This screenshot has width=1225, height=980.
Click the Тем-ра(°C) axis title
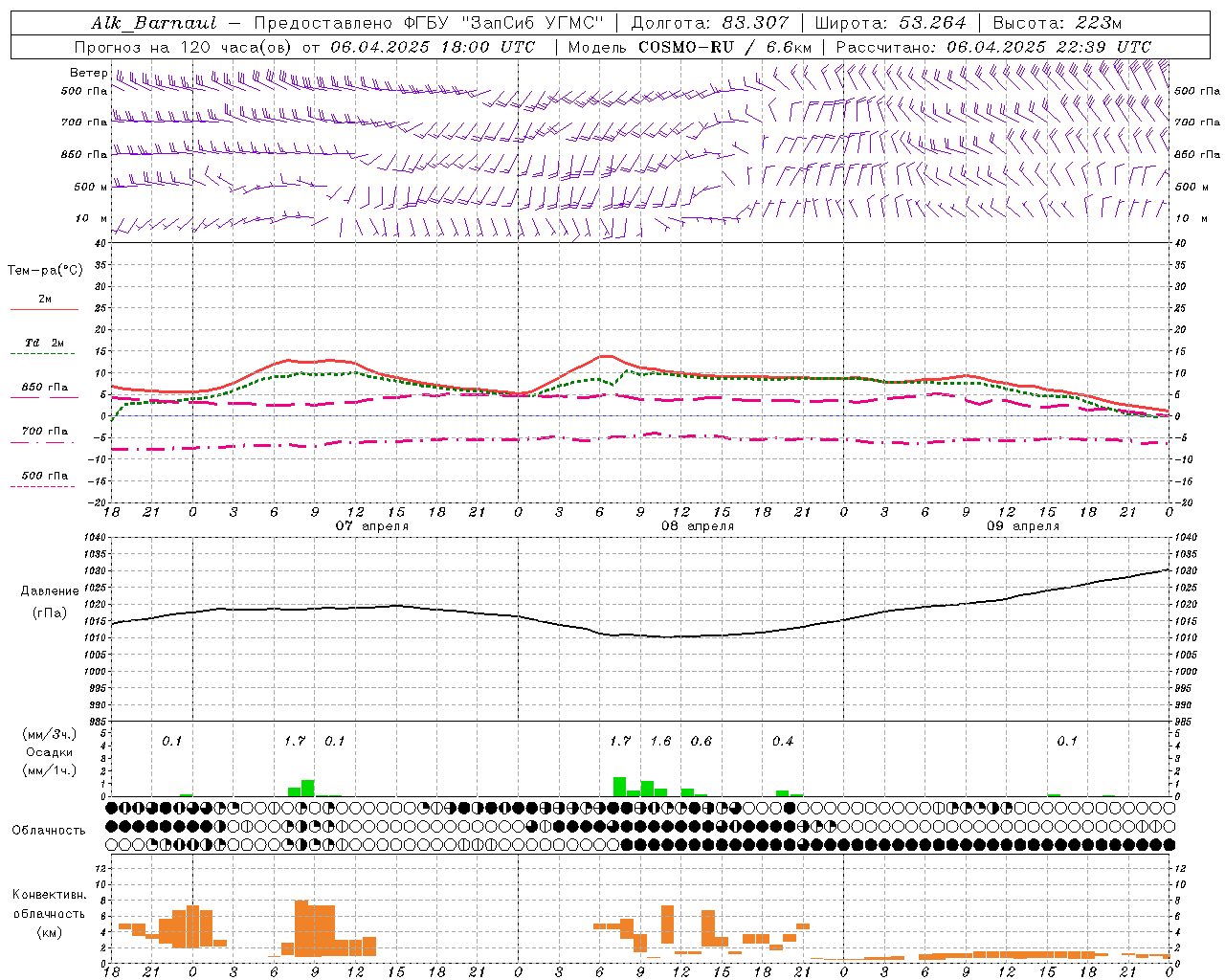pyautogui.click(x=45, y=271)
